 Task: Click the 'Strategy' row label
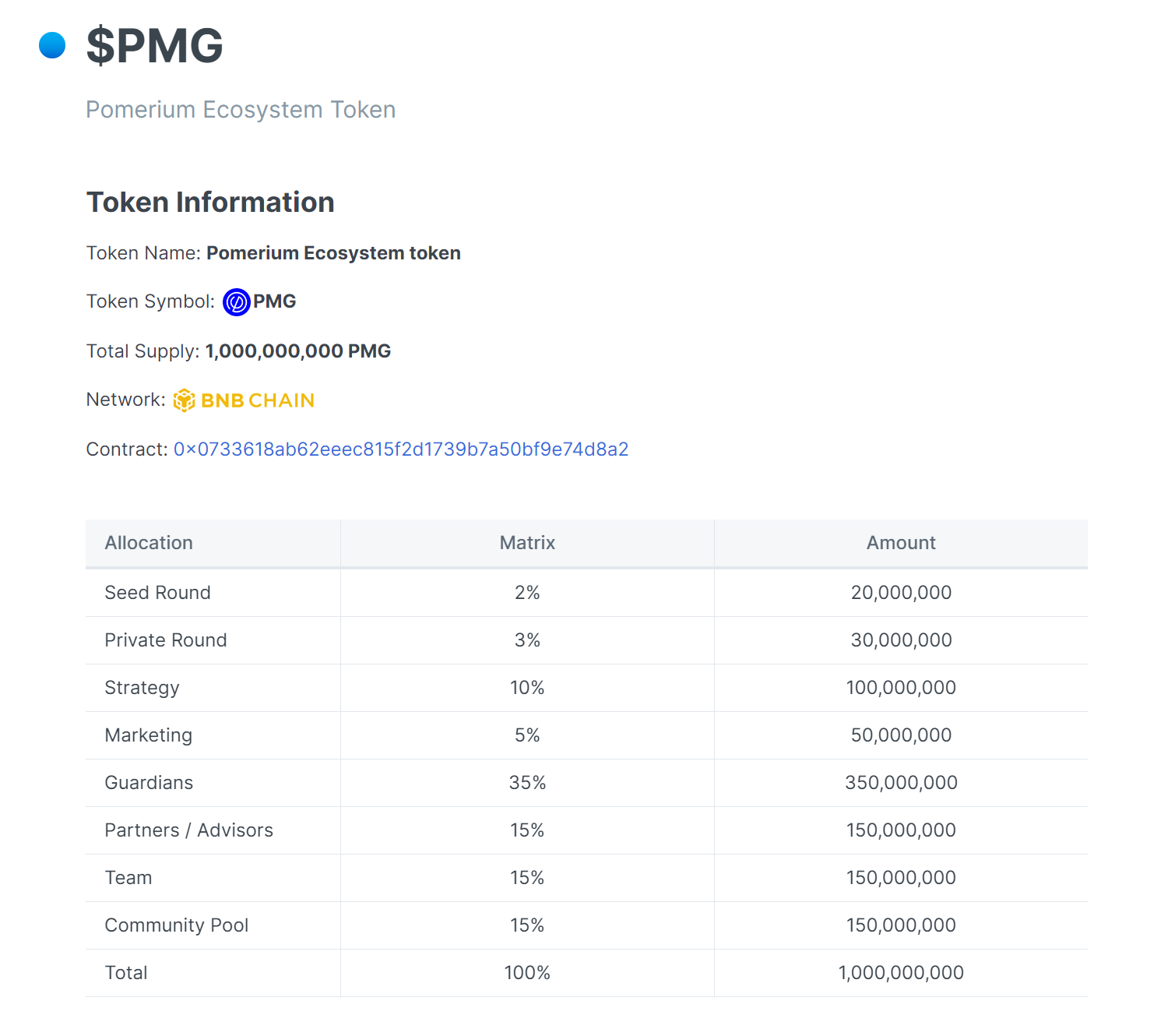point(142,688)
